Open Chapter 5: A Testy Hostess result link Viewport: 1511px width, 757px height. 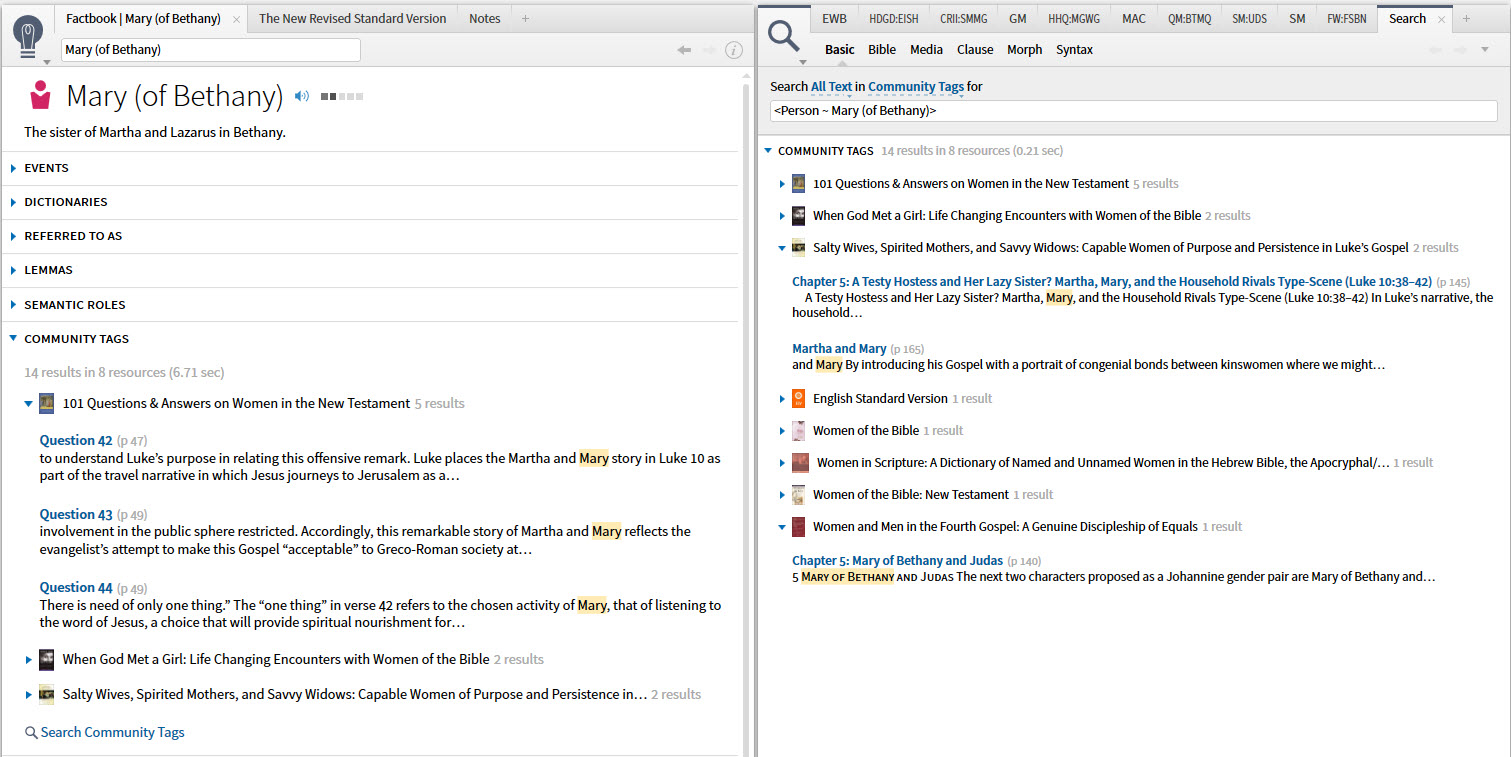coord(1112,282)
